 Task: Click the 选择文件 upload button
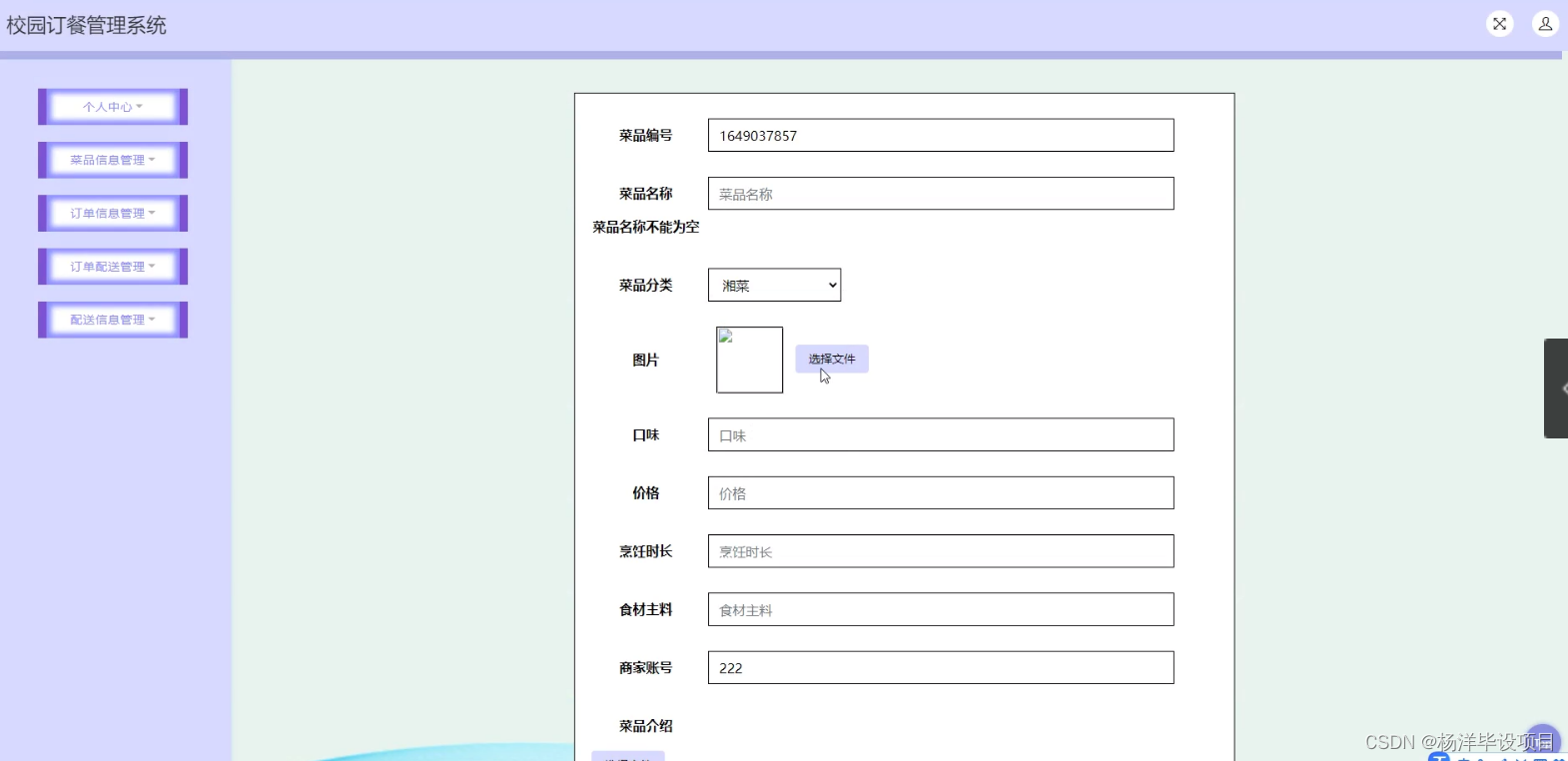pos(832,359)
